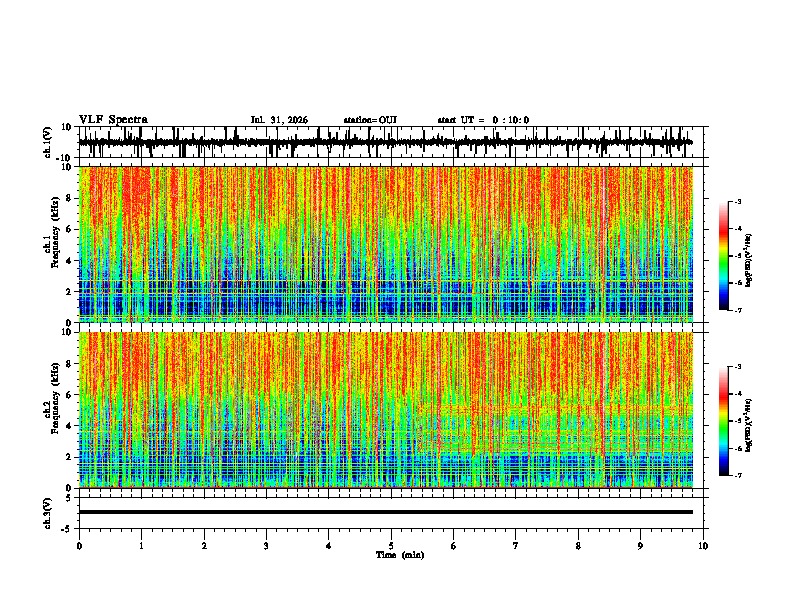Click time axis tick label "8"
This screenshot has width=792, height=612.
(578, 546)
